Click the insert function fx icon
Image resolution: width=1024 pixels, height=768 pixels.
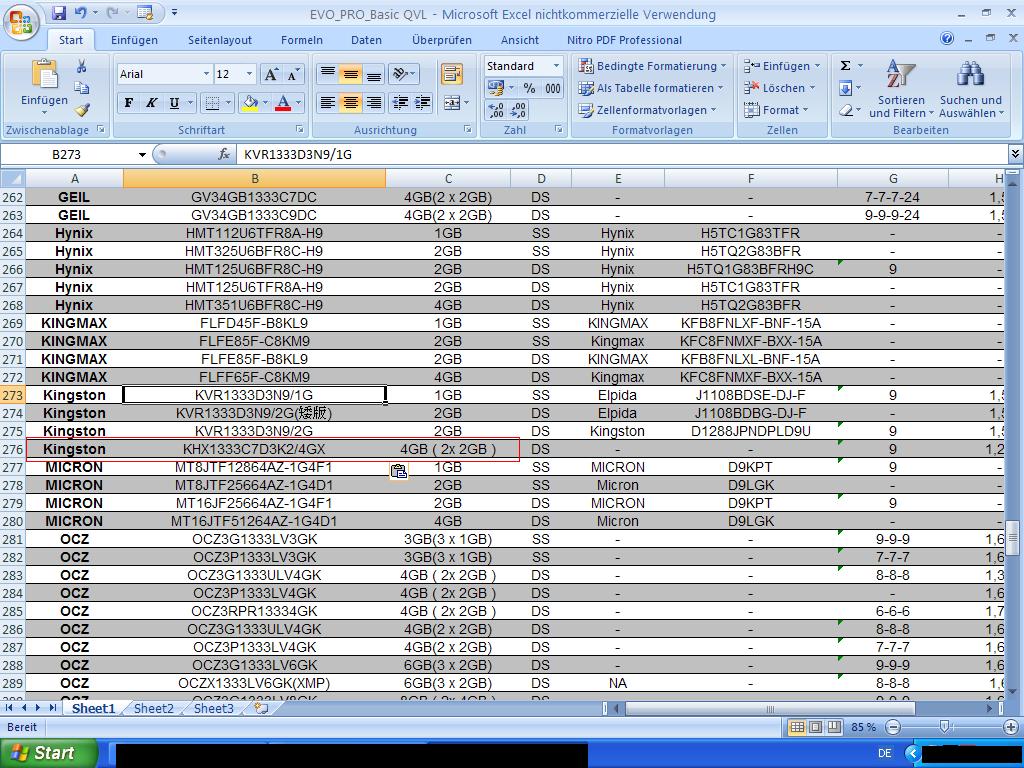pos(223,154)
